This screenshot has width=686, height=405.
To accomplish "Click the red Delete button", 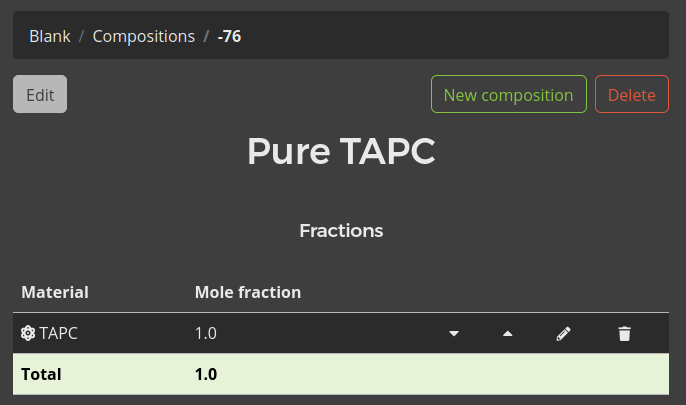I will click(631, 95).
